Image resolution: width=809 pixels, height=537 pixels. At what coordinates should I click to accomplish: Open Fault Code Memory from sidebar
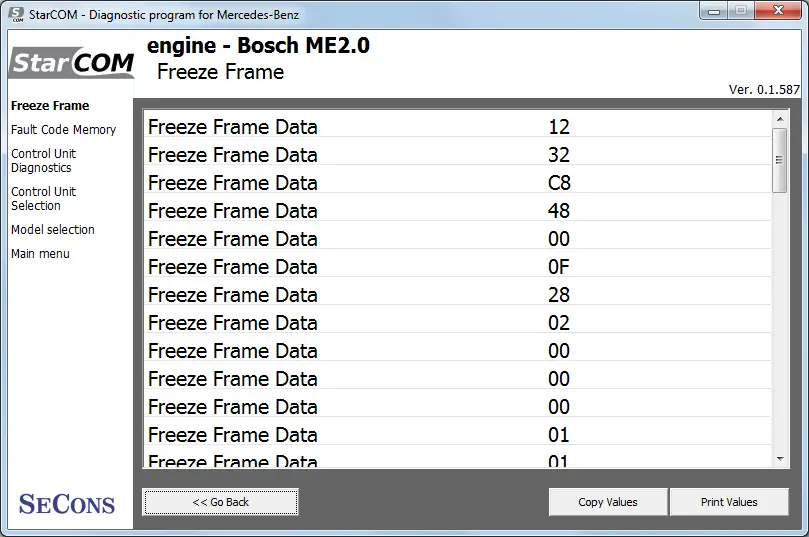tap(63, 129)
